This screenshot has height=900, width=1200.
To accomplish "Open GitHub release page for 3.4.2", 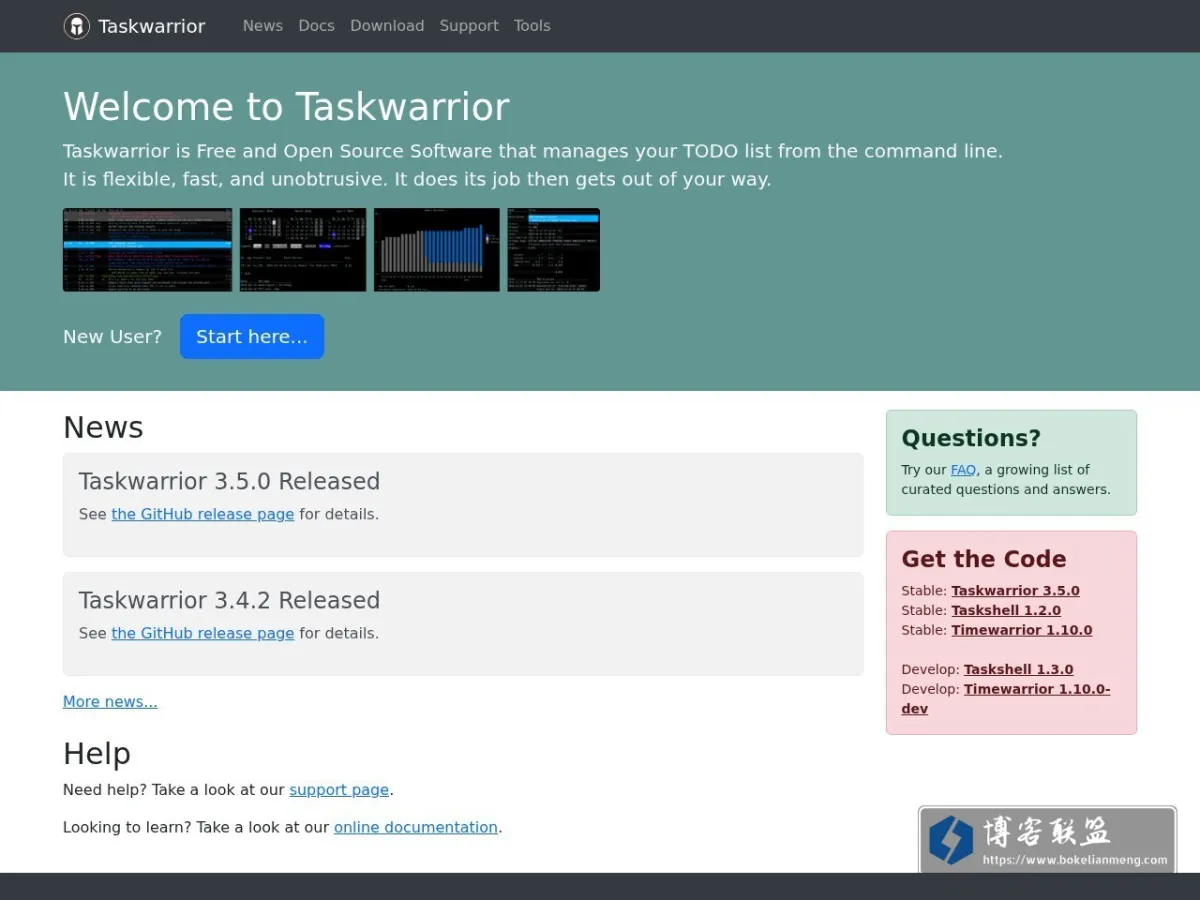I will [203, 633].
